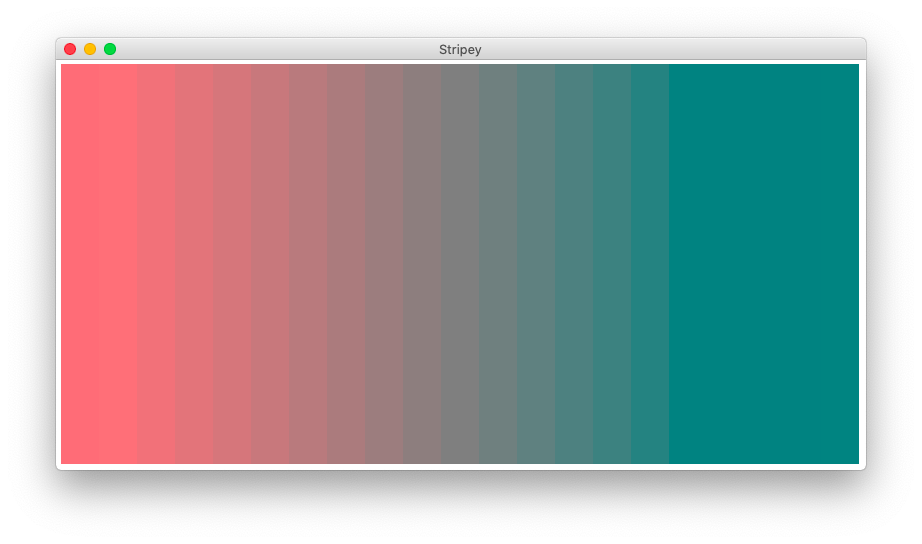
Task: Pick the narrow stripe touching the wide teal block
Action: tap(650, 263)
